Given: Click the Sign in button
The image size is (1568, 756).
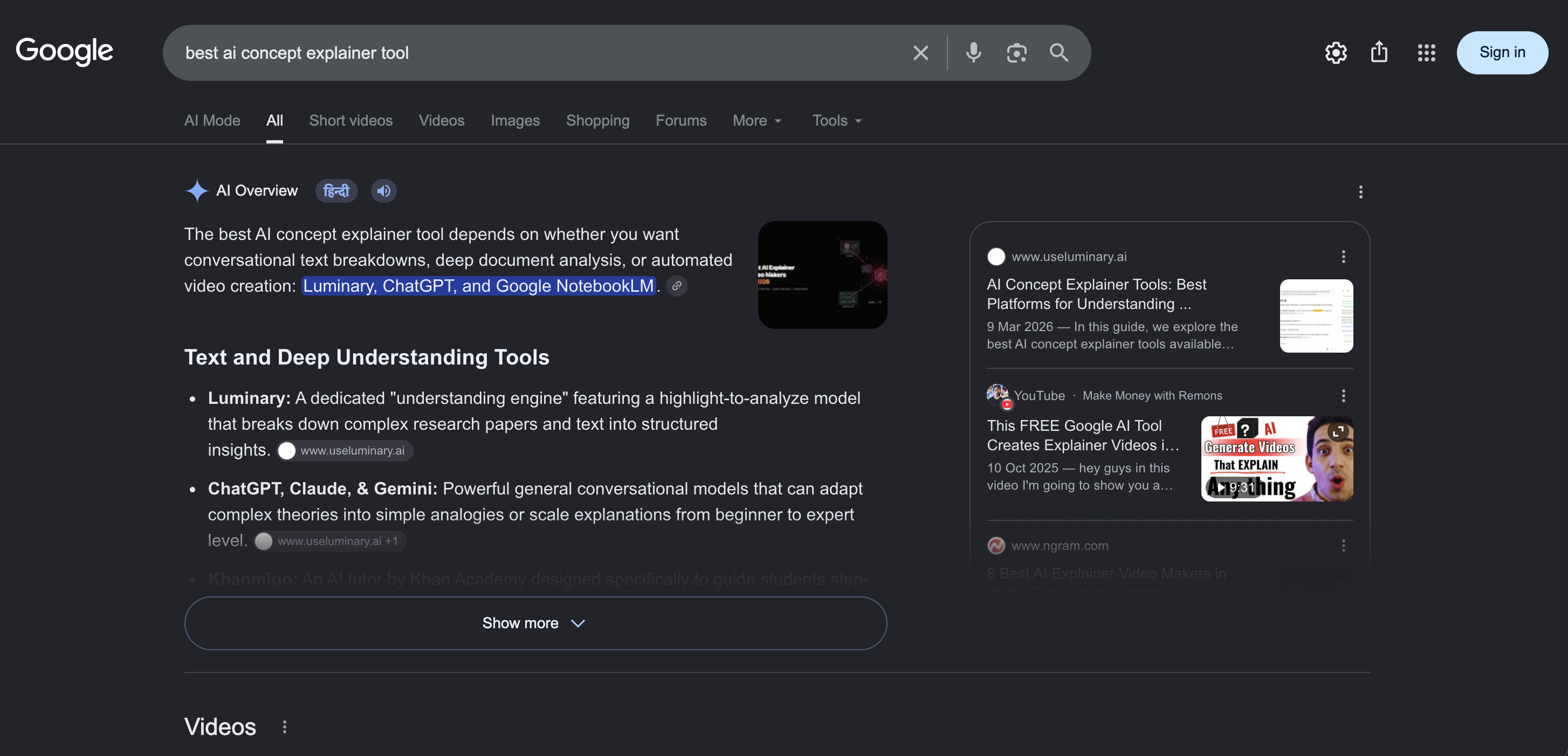Looking at the screenshot, I should (1502, 53).
